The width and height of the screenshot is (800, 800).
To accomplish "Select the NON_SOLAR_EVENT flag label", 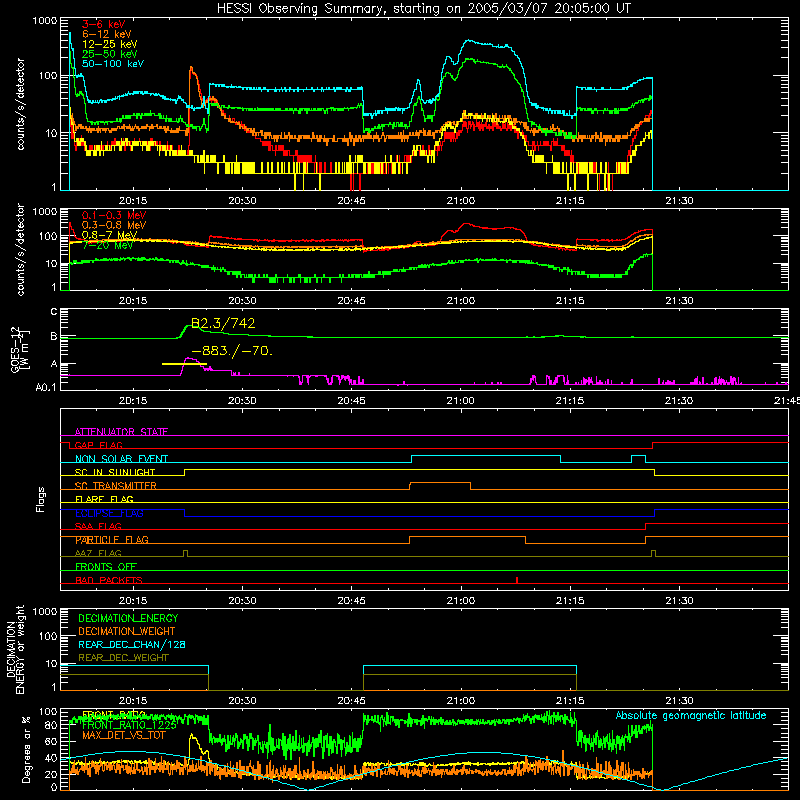I will click(x=121, y=459).
